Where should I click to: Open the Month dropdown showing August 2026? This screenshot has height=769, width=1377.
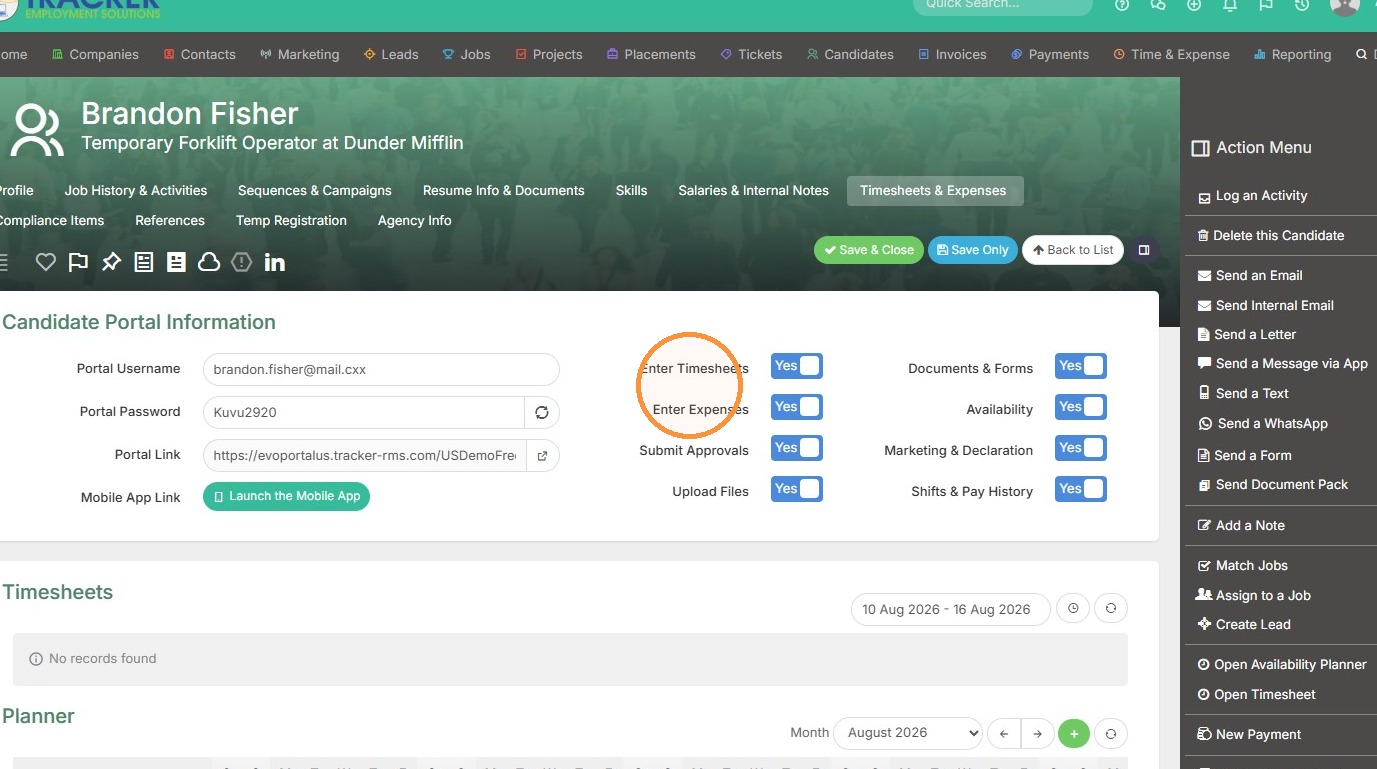pos(908,733)
